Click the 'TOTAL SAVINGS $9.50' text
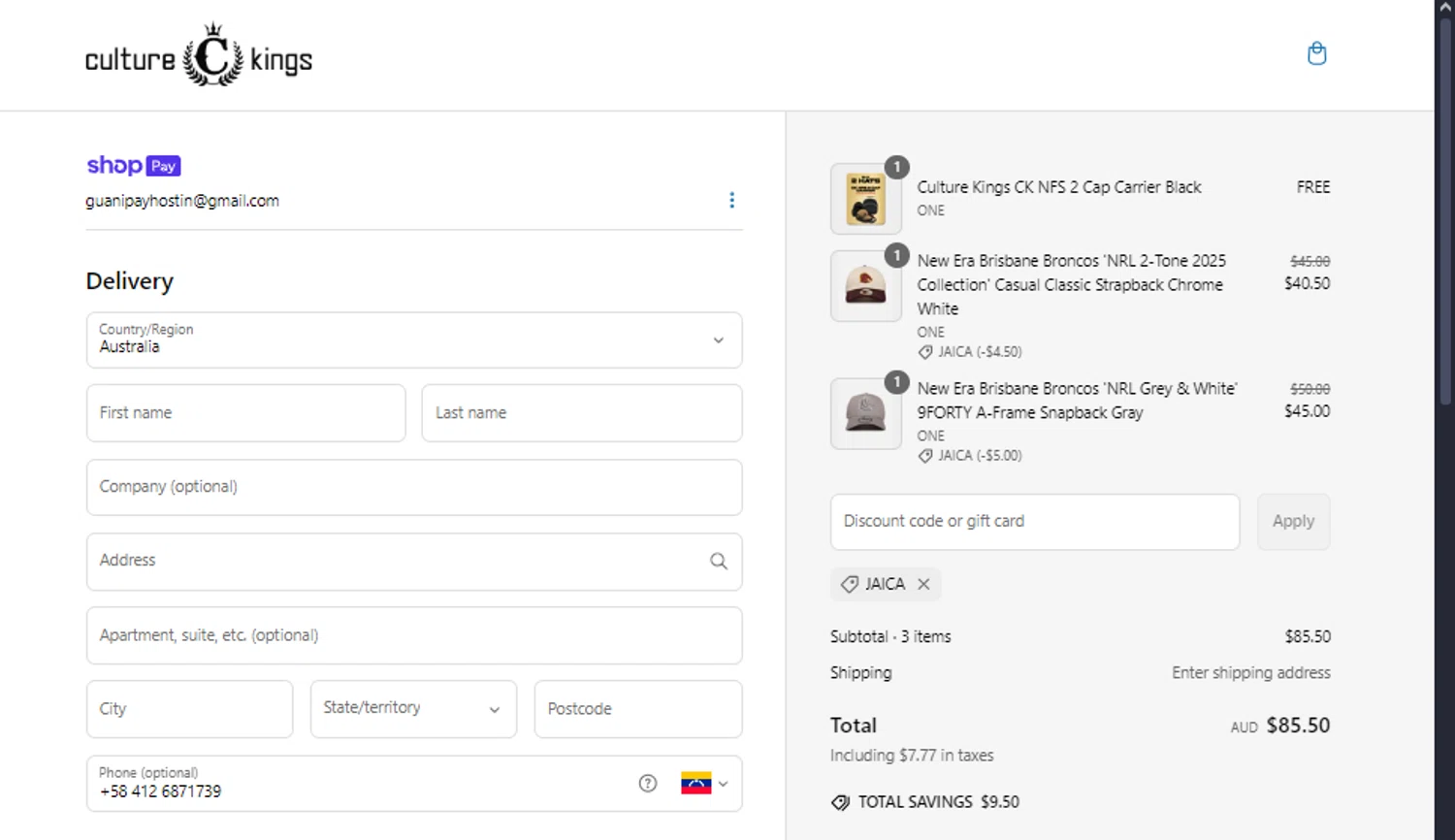This screenshot has height=840, width=1455. (x=938, y=802)
